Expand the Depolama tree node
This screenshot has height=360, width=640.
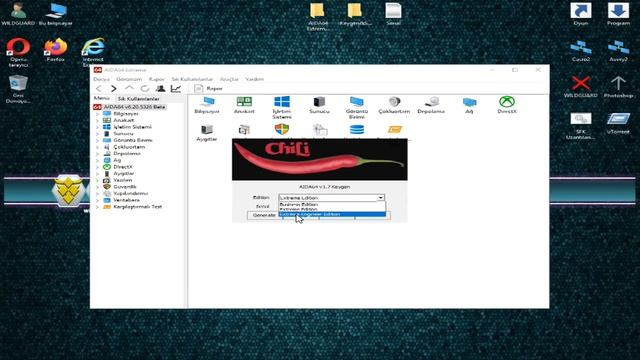coord(97,153)
